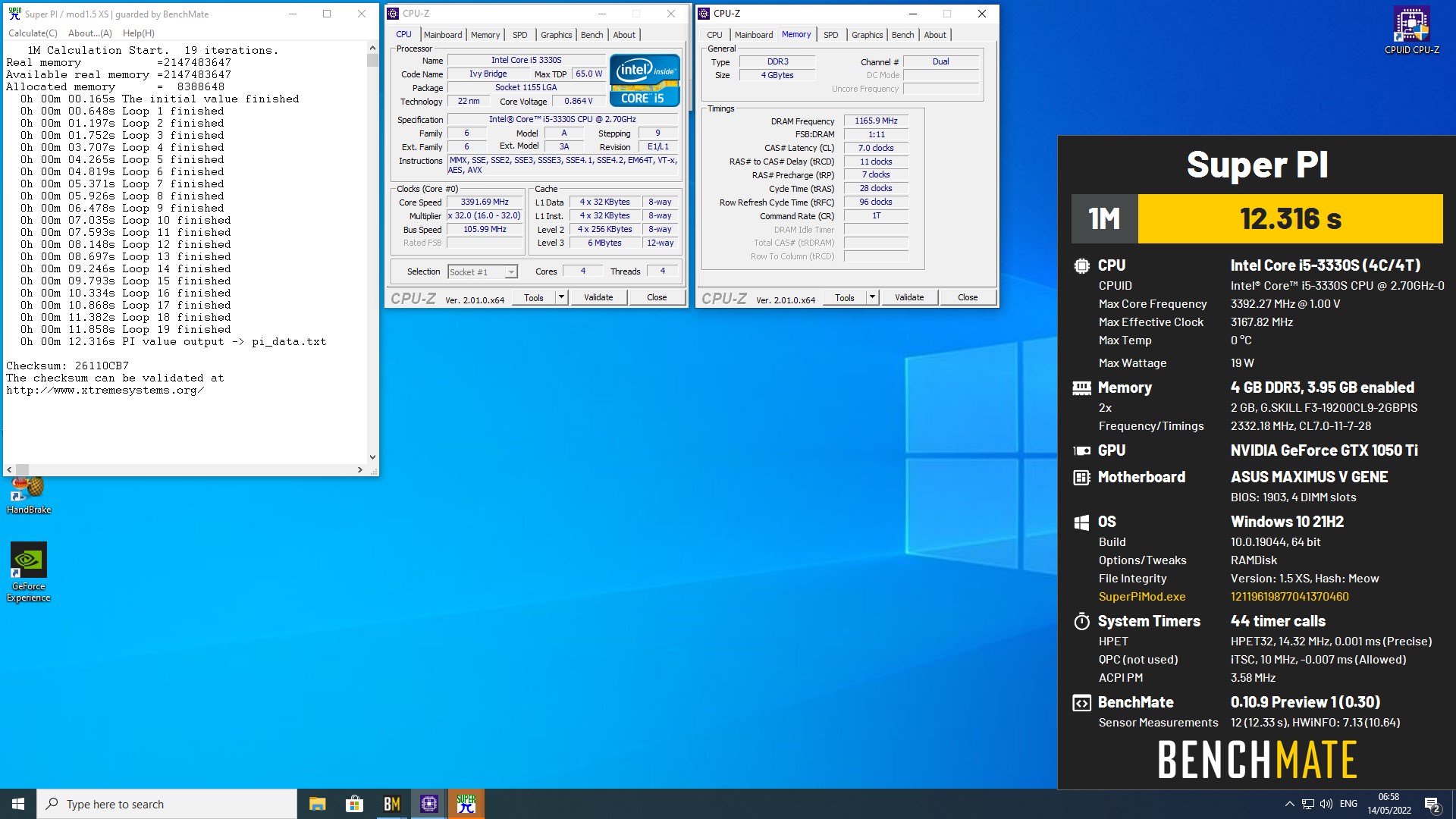
Task: Open Help(H) menu in Super PI
Action: [x=139, y=33]
